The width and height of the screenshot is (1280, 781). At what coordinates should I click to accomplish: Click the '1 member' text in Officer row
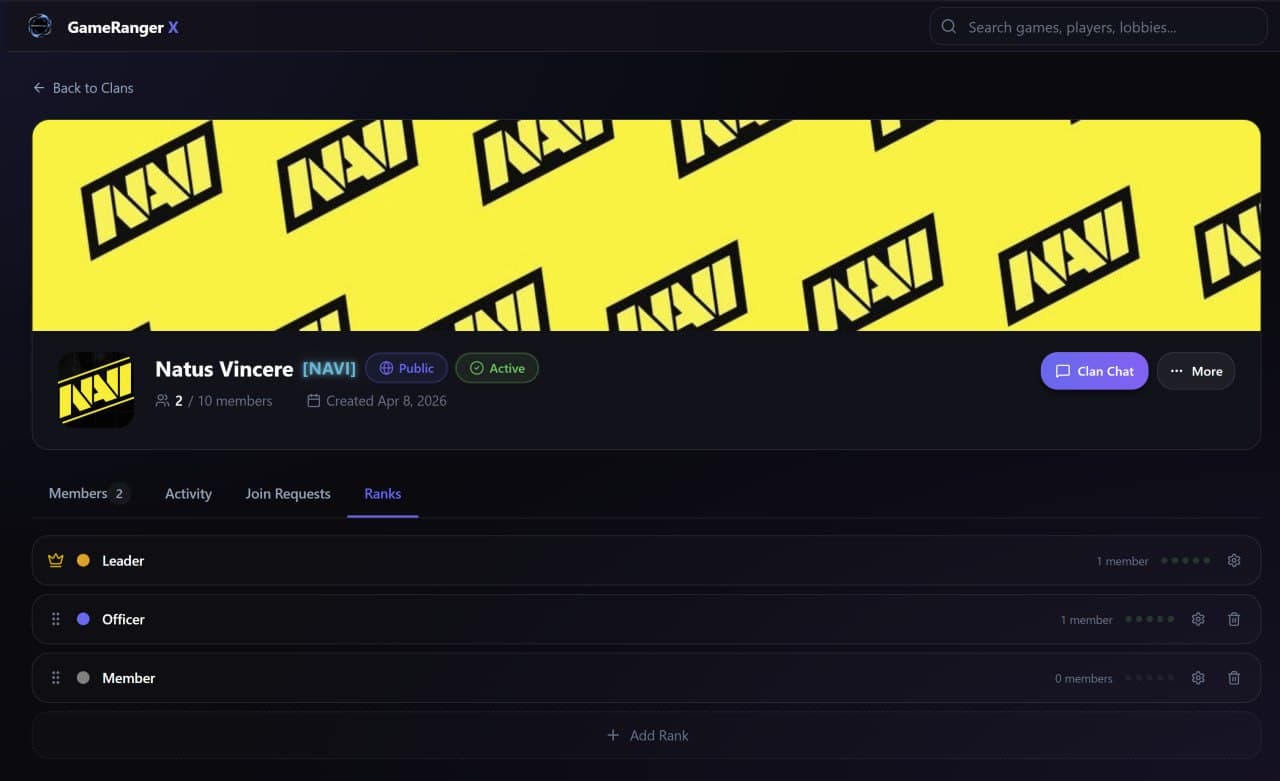[x=1086, y=620]
